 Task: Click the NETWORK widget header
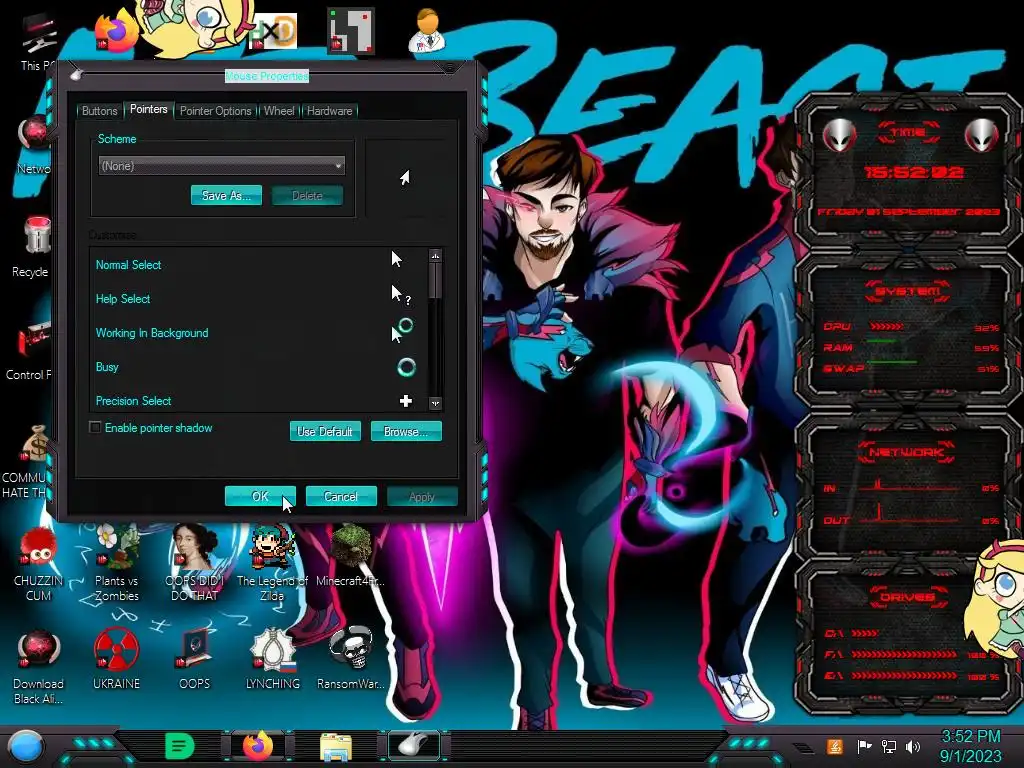[906, 452]
